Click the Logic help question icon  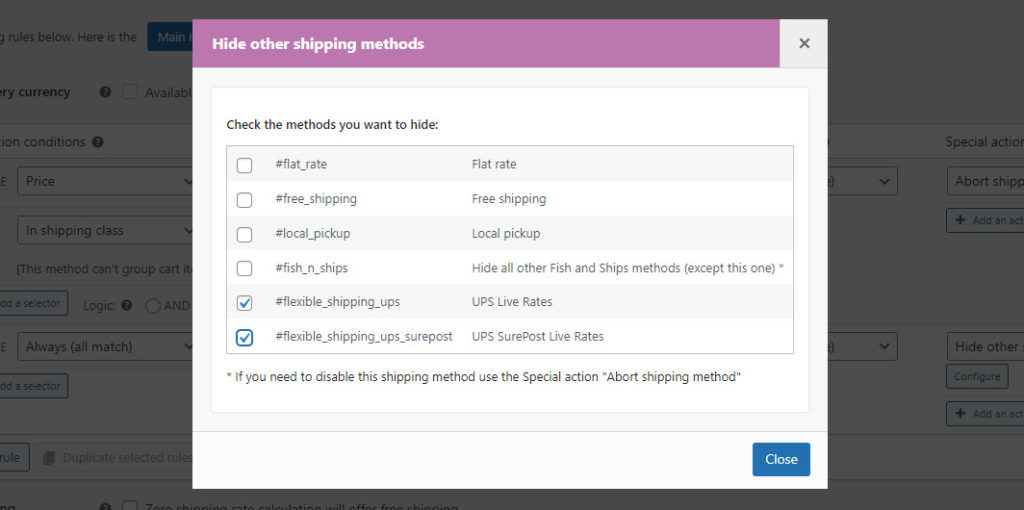127,305
